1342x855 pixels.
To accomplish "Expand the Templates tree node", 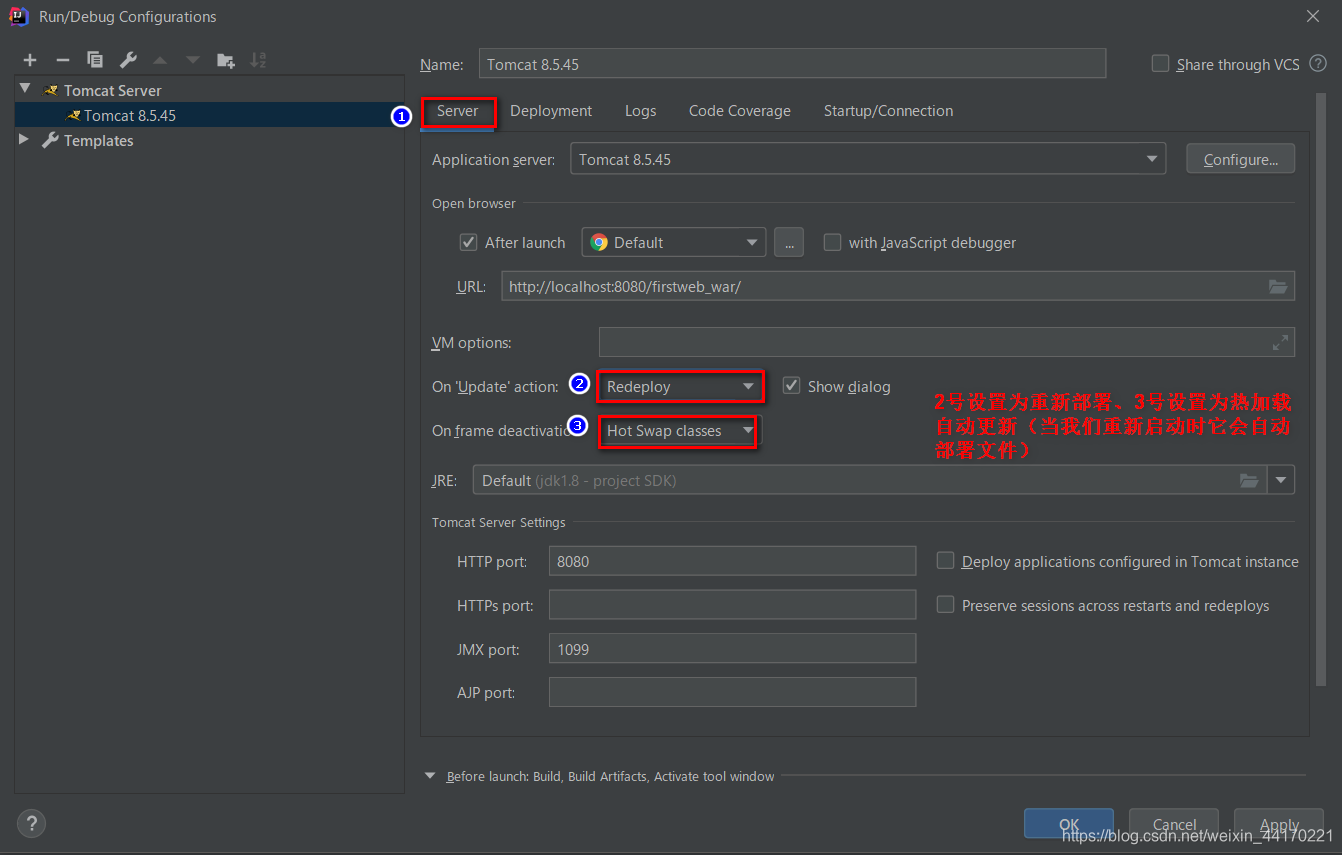I will point(24,140).
